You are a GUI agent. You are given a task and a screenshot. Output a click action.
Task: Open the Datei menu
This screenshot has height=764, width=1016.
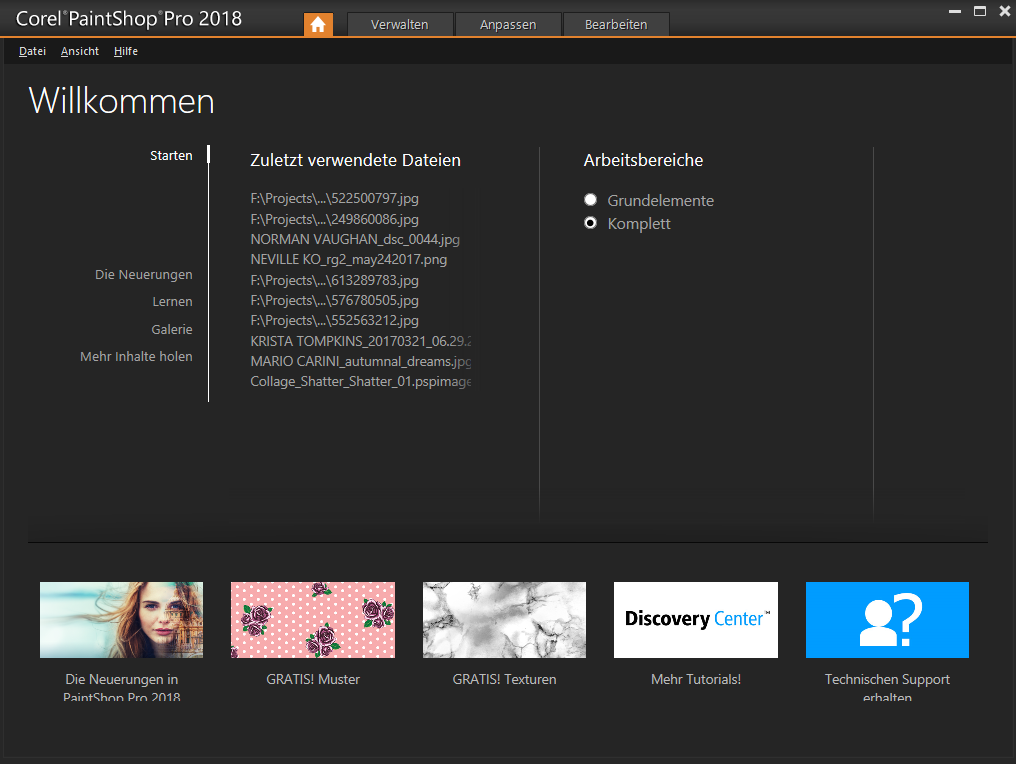tap(32, 51)
